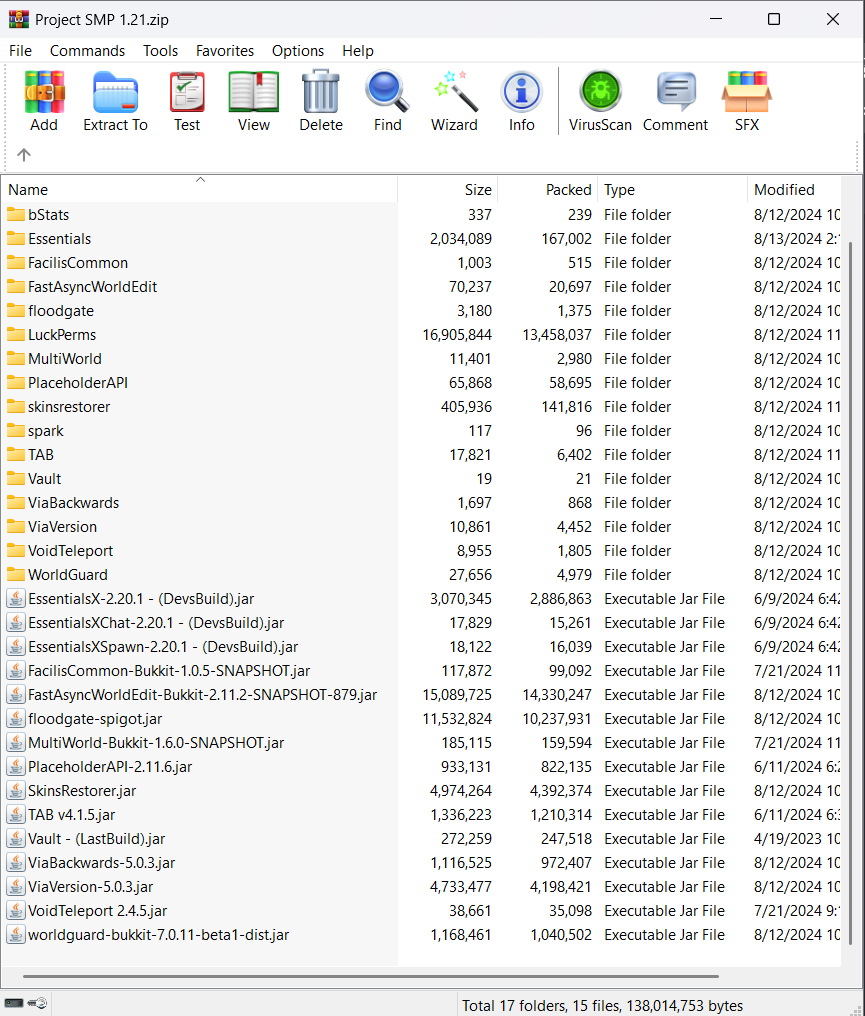Sort by the Name column header
The width and height of the screenshot is (865, 1016).
click(x=200, y=190)
